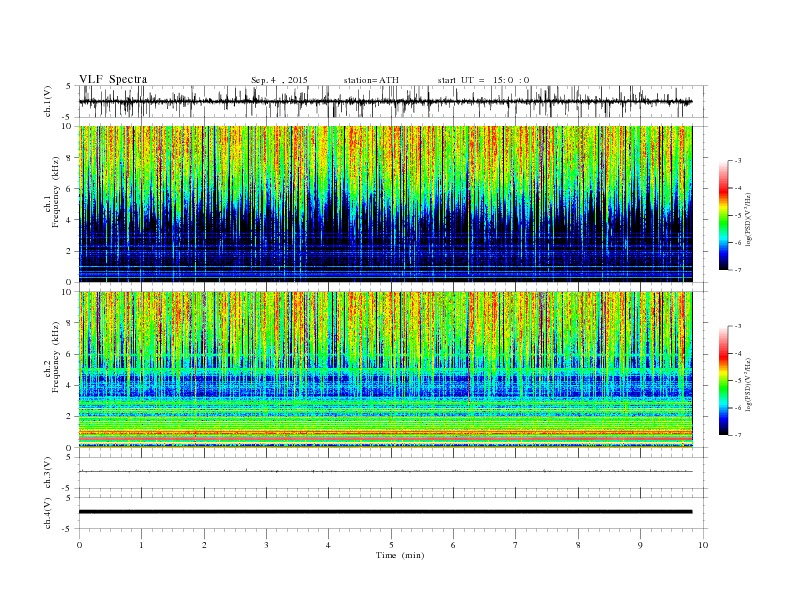Click the 8 kHz tick label of ch.2 spectrogram

(x=69, y=323)
